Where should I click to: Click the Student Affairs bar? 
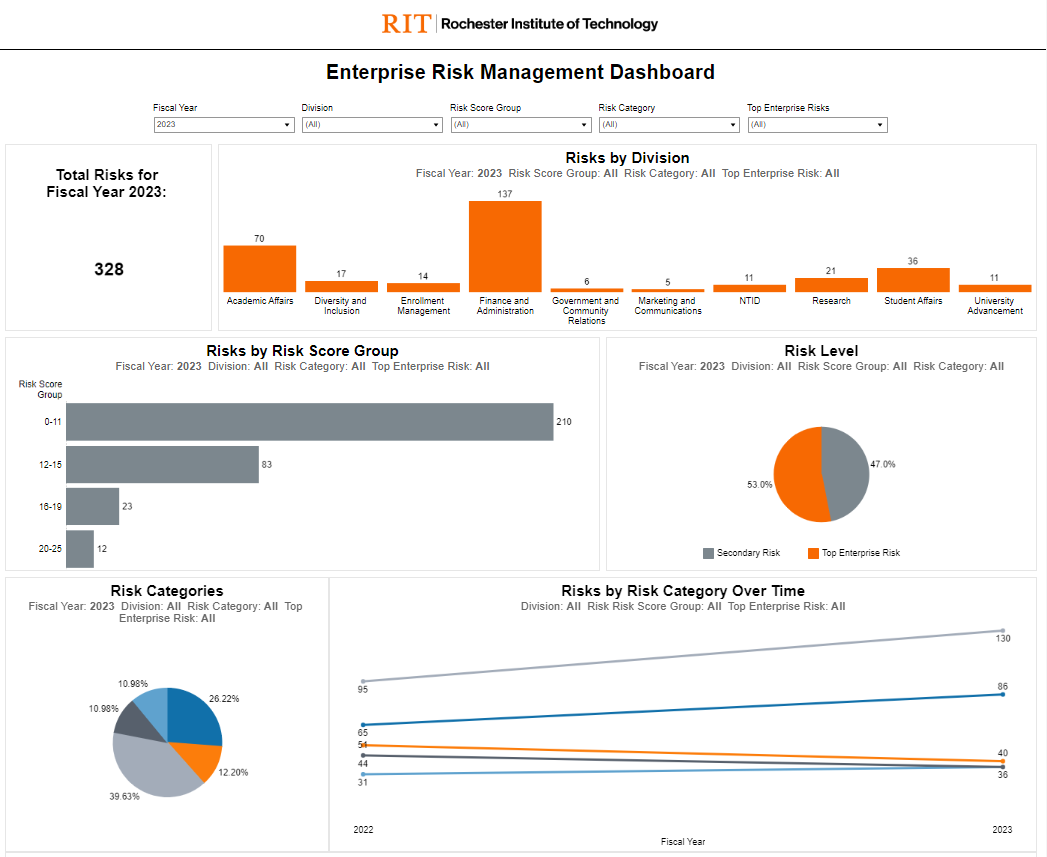(x=912, y=280)
